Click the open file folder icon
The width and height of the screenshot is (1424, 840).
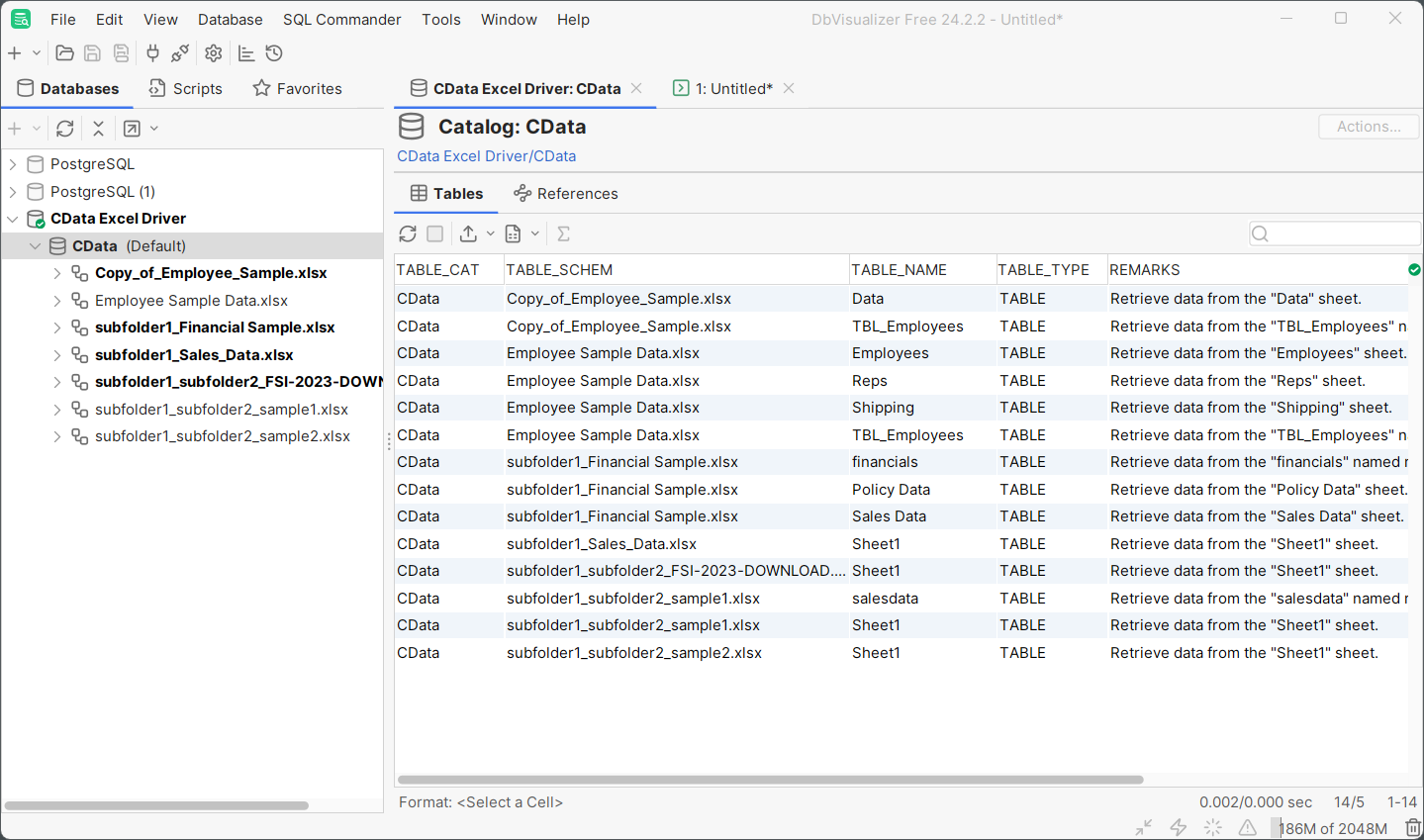(65, 53)
